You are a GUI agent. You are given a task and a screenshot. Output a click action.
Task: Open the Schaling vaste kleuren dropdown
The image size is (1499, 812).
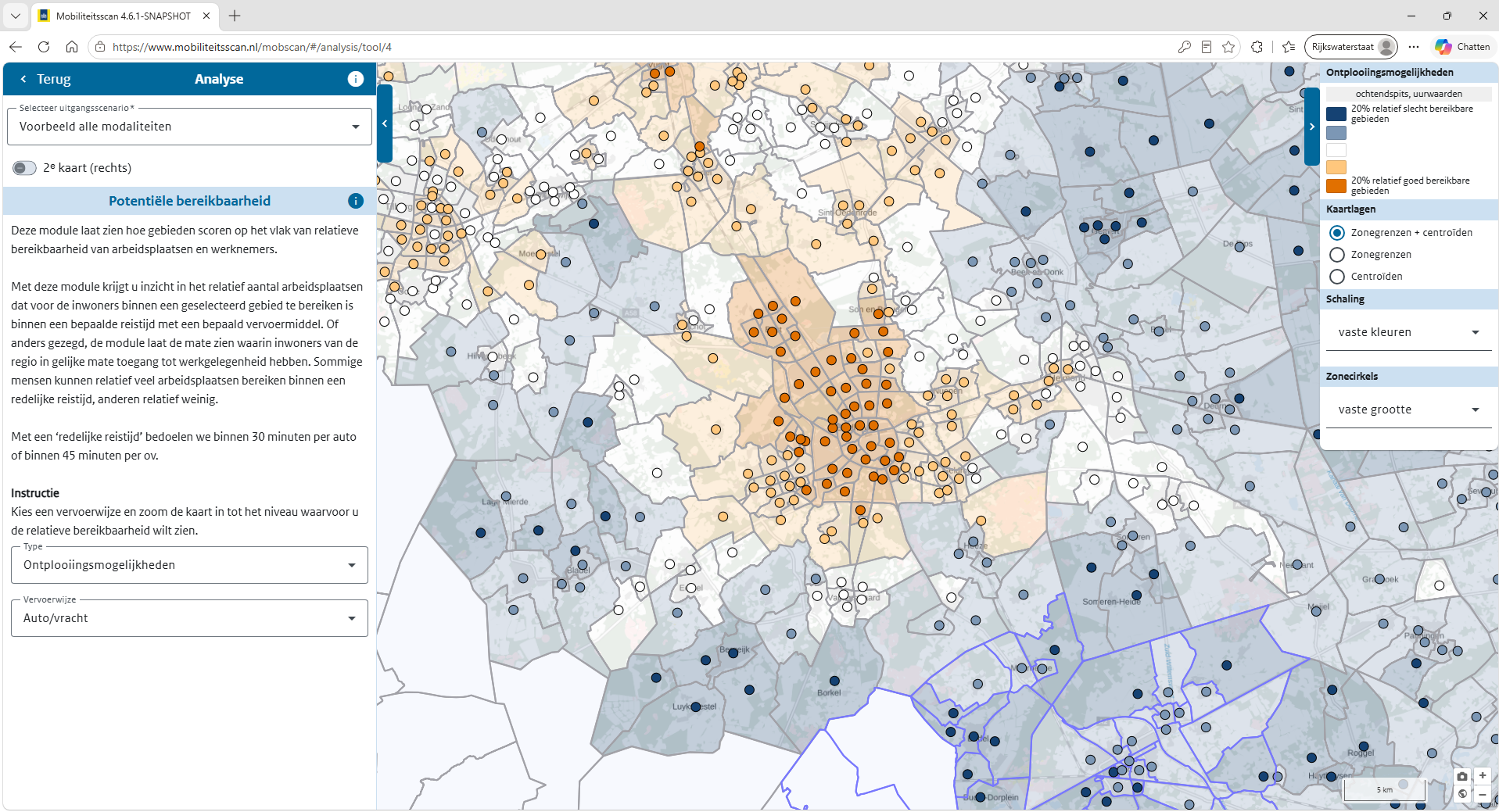click(x=1409, y=332)
